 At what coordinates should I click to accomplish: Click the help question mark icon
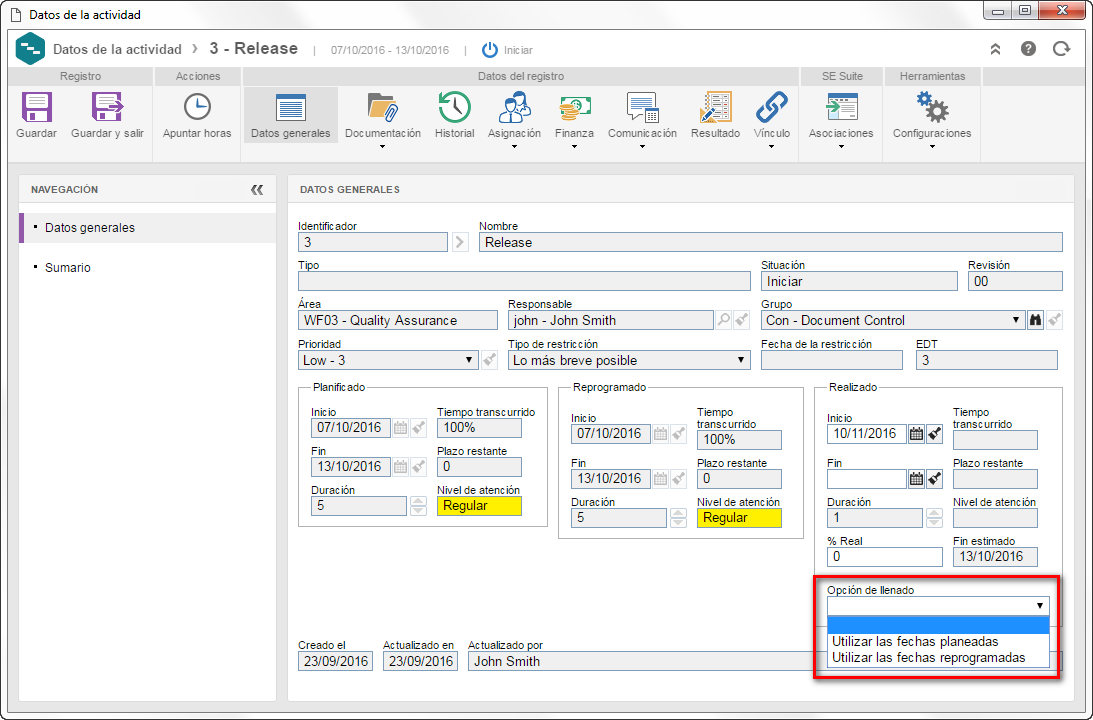click(x=1028, y=49)
